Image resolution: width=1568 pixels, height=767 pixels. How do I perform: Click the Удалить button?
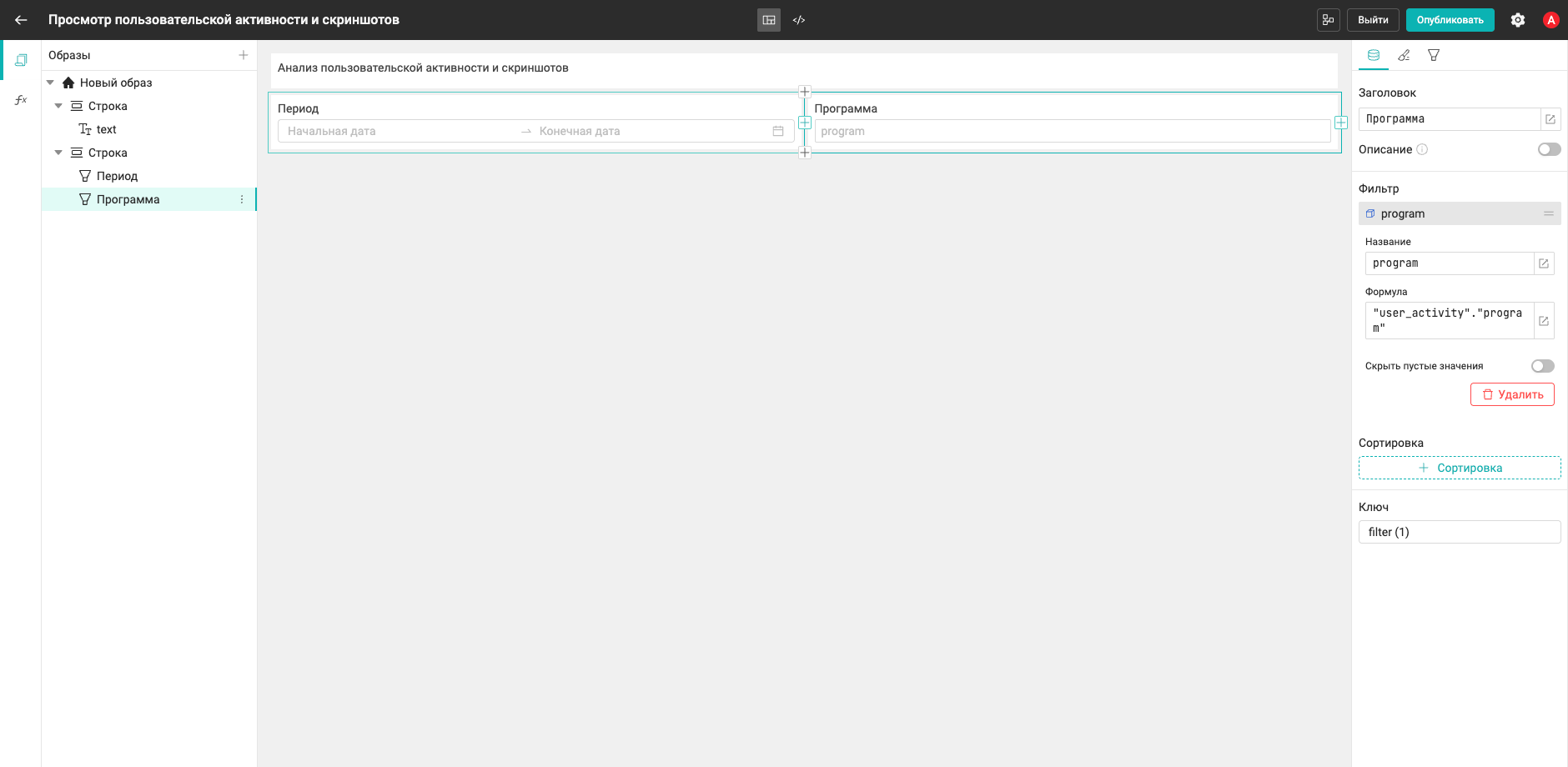coord(1512,394)
